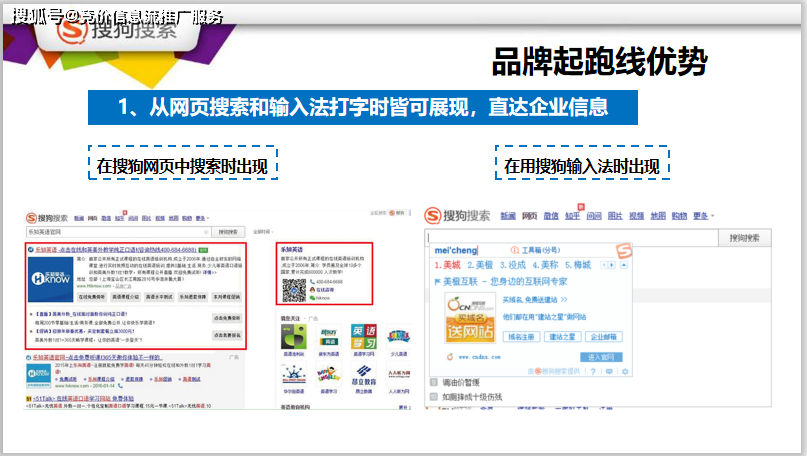Open the 图片 tab in the right Sogou nav
This screenshot has height=456, width=807.
click(615, 216)
